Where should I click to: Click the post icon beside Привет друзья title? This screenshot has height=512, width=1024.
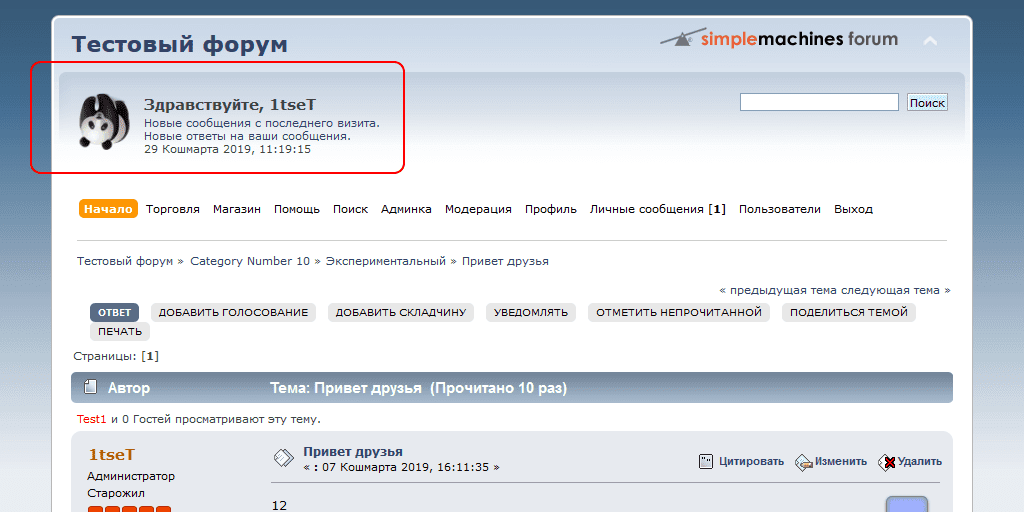click(284, 458)
